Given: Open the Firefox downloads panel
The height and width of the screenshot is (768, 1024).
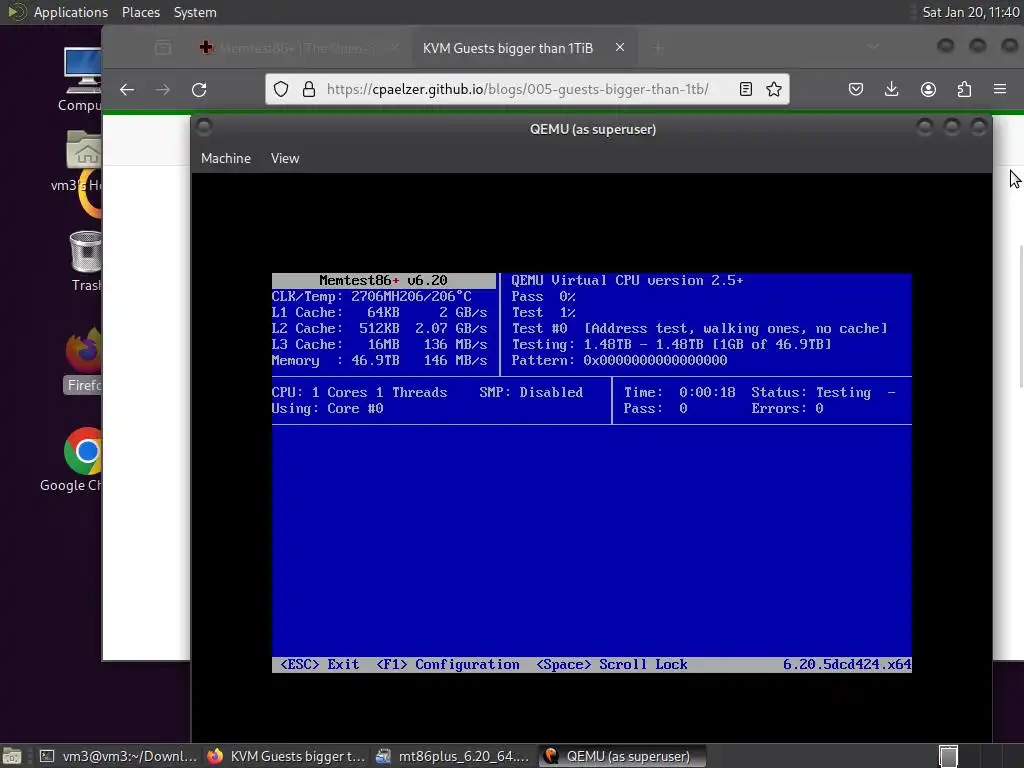Looking at the screenshot, I should coord(891,89).
